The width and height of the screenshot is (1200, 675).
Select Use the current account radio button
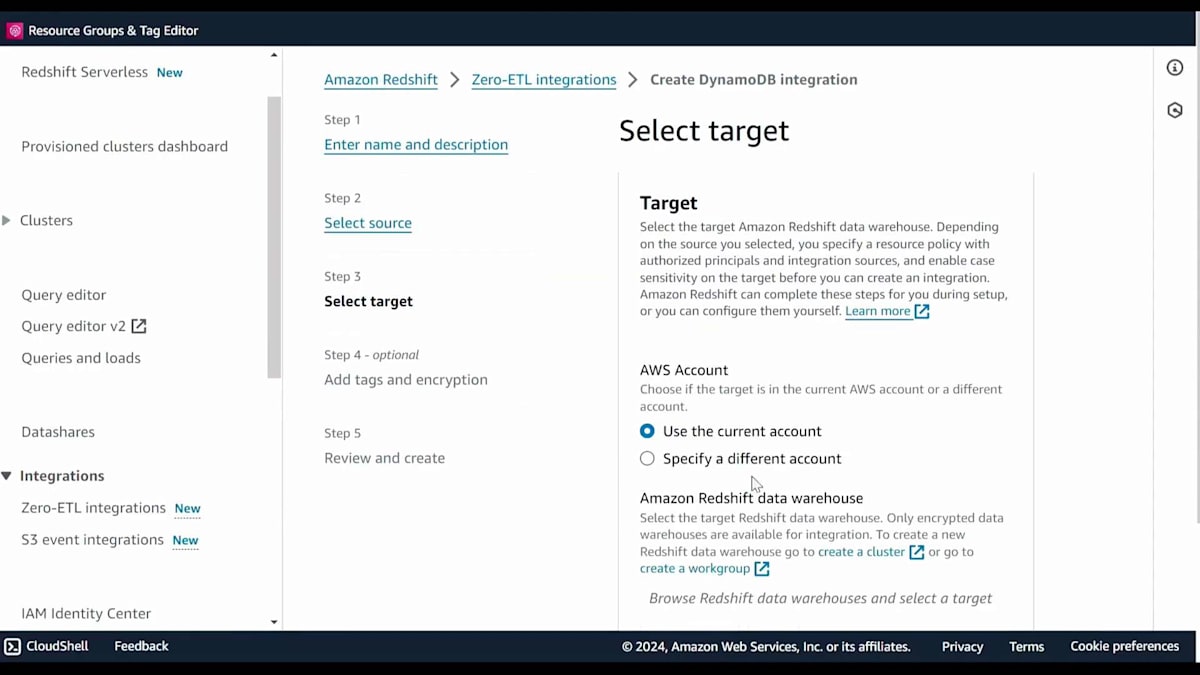coord(647,431)
